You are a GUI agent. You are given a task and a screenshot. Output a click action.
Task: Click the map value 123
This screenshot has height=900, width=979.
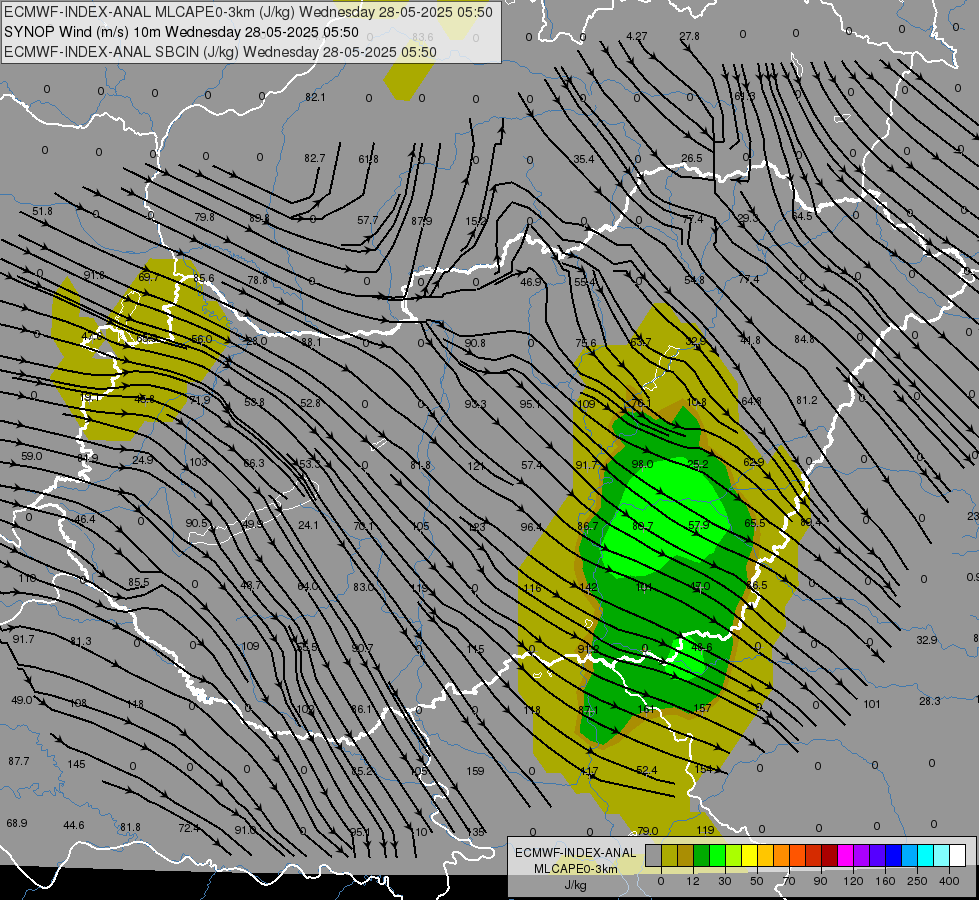tap(476, 527)
